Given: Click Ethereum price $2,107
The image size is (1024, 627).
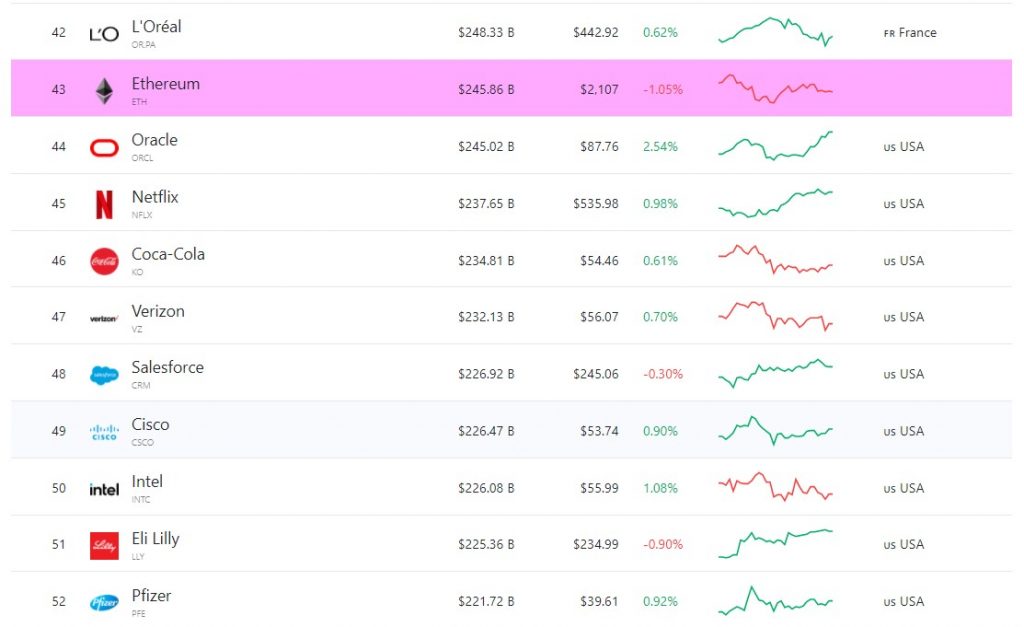Looking at the screenshot, I should pos(599,89).
